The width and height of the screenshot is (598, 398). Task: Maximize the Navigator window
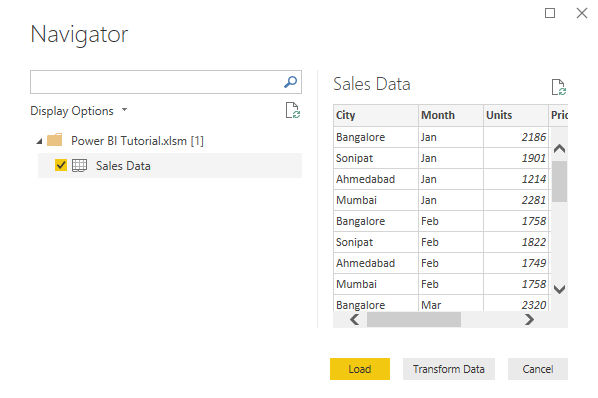(550, 13)
